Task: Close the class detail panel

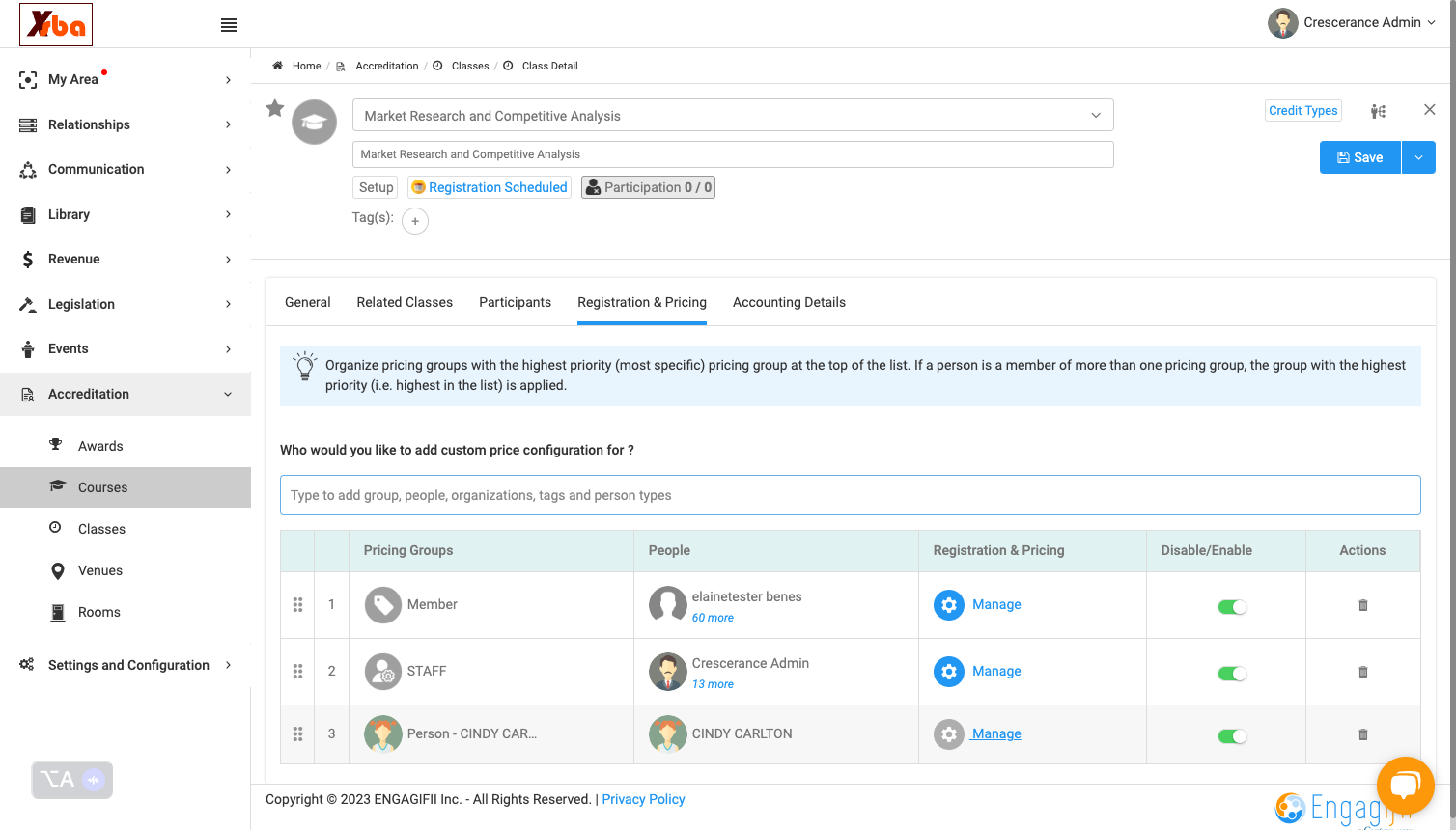Action: [1430, 110]
